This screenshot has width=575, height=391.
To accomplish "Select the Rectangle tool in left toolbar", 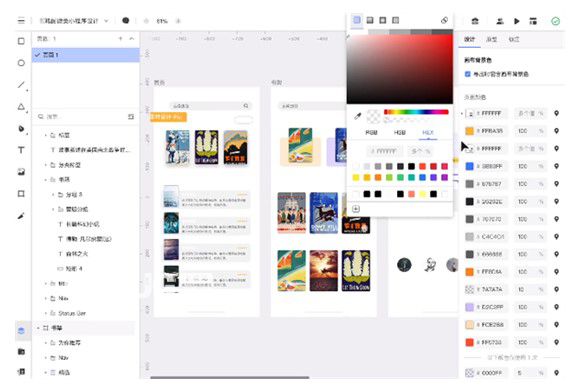I will coord(21,41).
